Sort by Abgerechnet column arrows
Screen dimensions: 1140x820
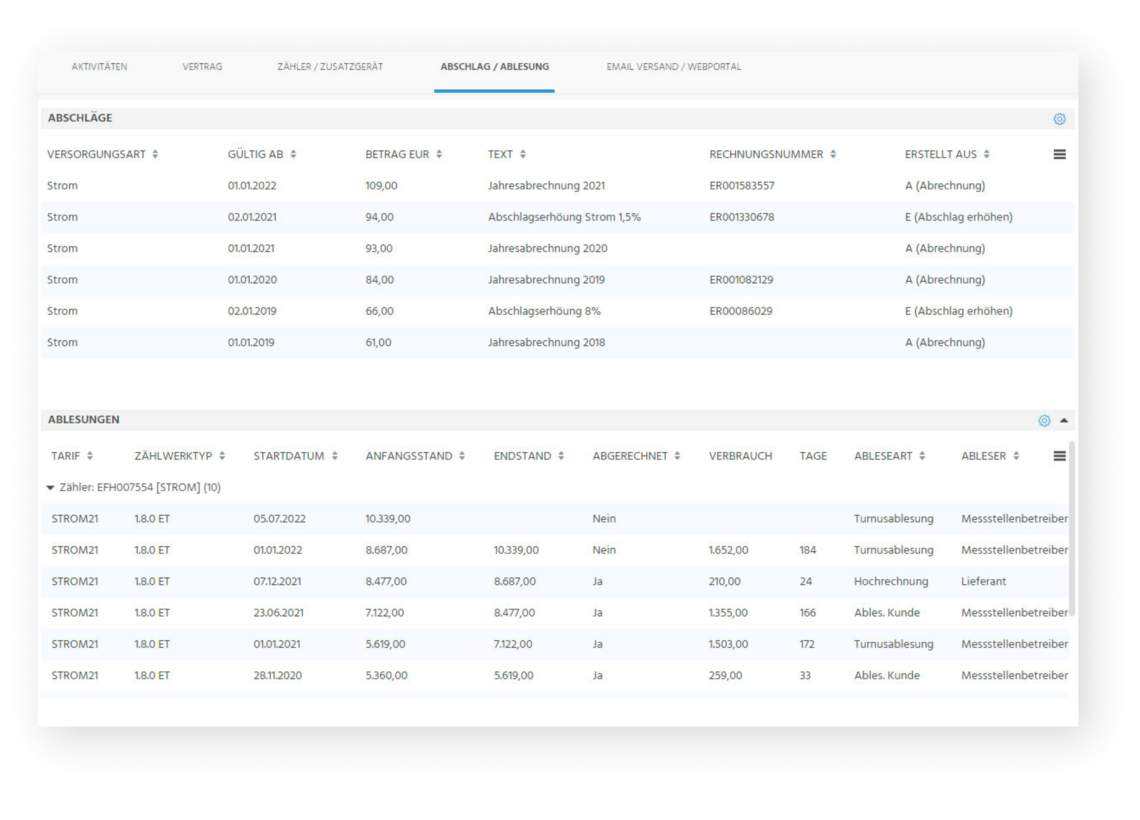tap(677, 456)
